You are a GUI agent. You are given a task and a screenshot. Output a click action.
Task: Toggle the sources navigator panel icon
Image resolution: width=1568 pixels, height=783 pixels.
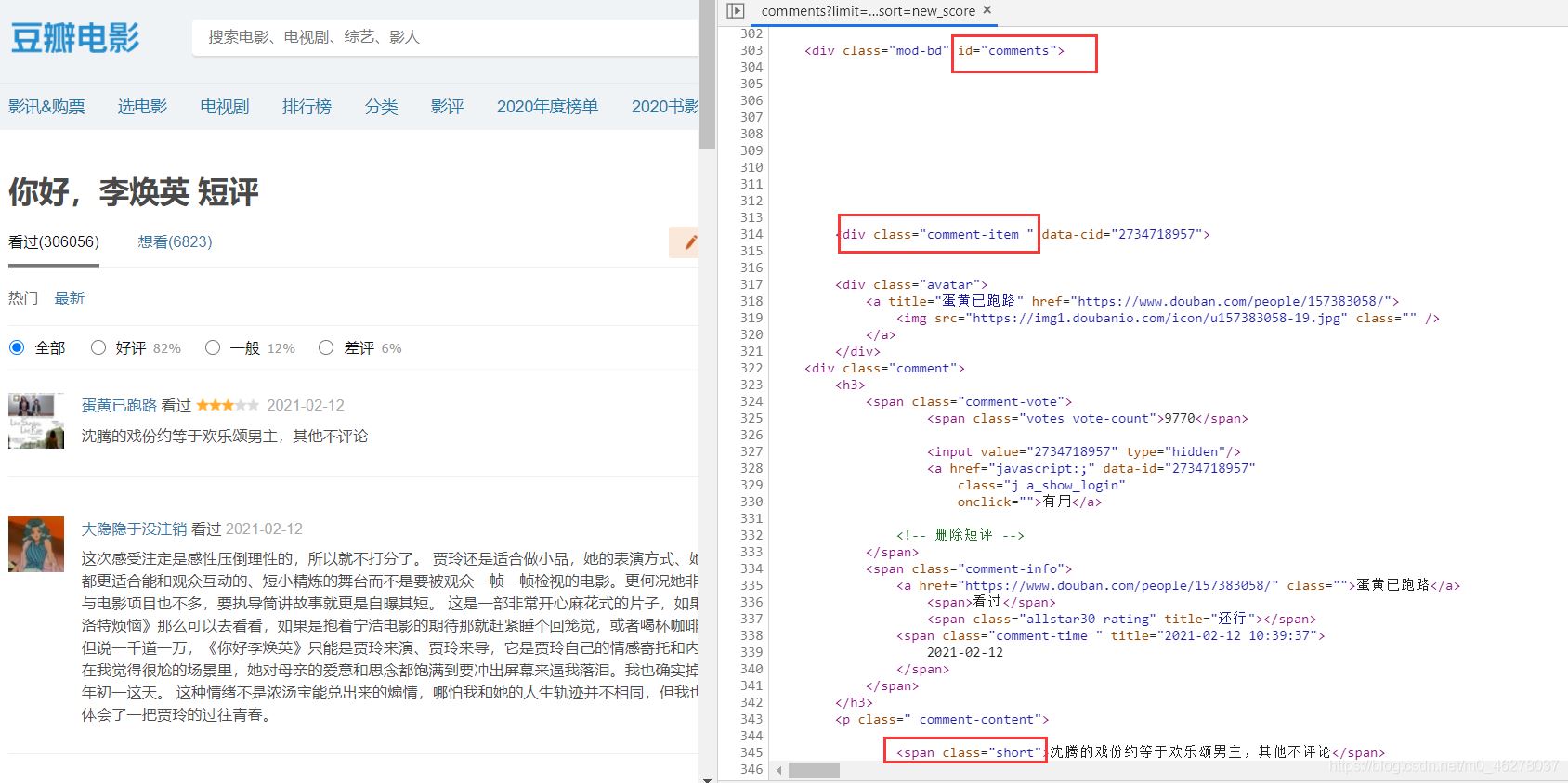tap(736, 11)
